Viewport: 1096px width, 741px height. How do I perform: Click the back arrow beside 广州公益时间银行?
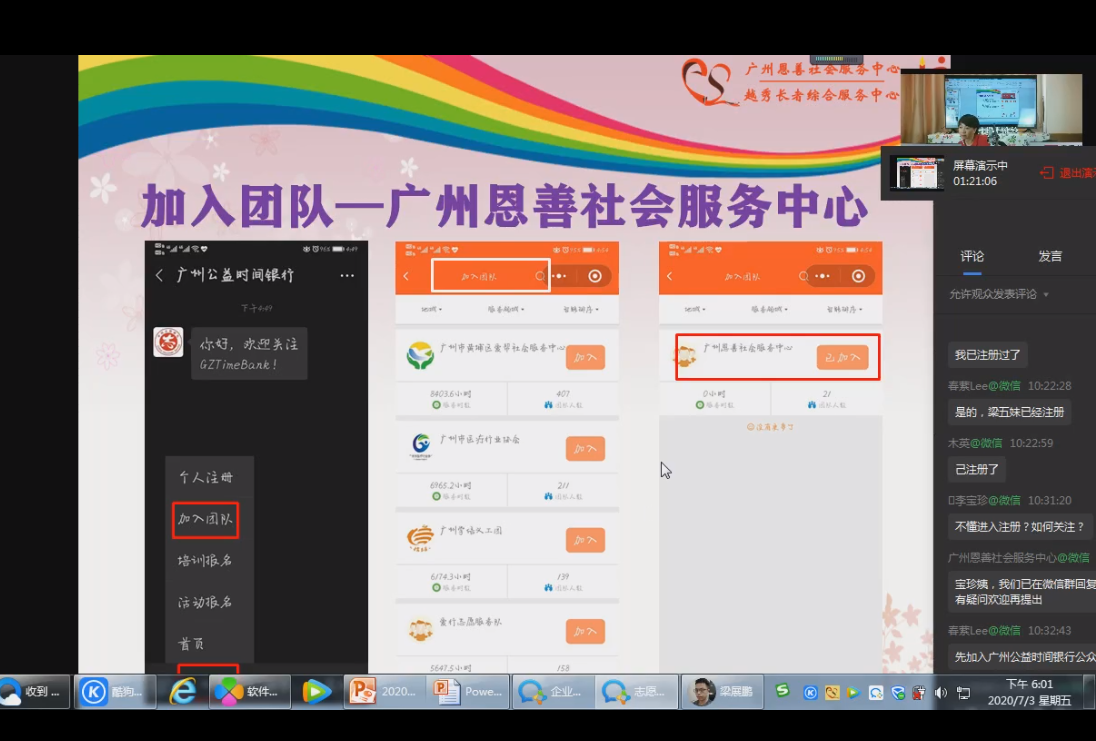(x=159, y=275)
